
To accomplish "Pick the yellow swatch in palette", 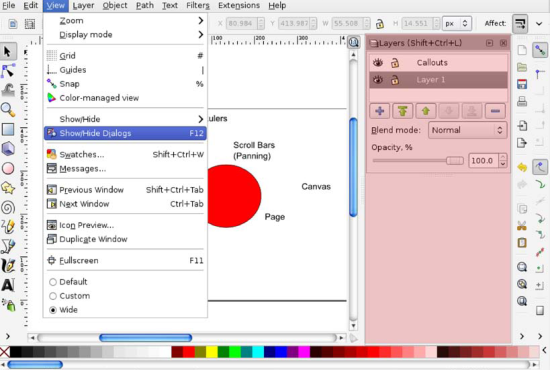I will pyautogui.click(x=212, y=352).
